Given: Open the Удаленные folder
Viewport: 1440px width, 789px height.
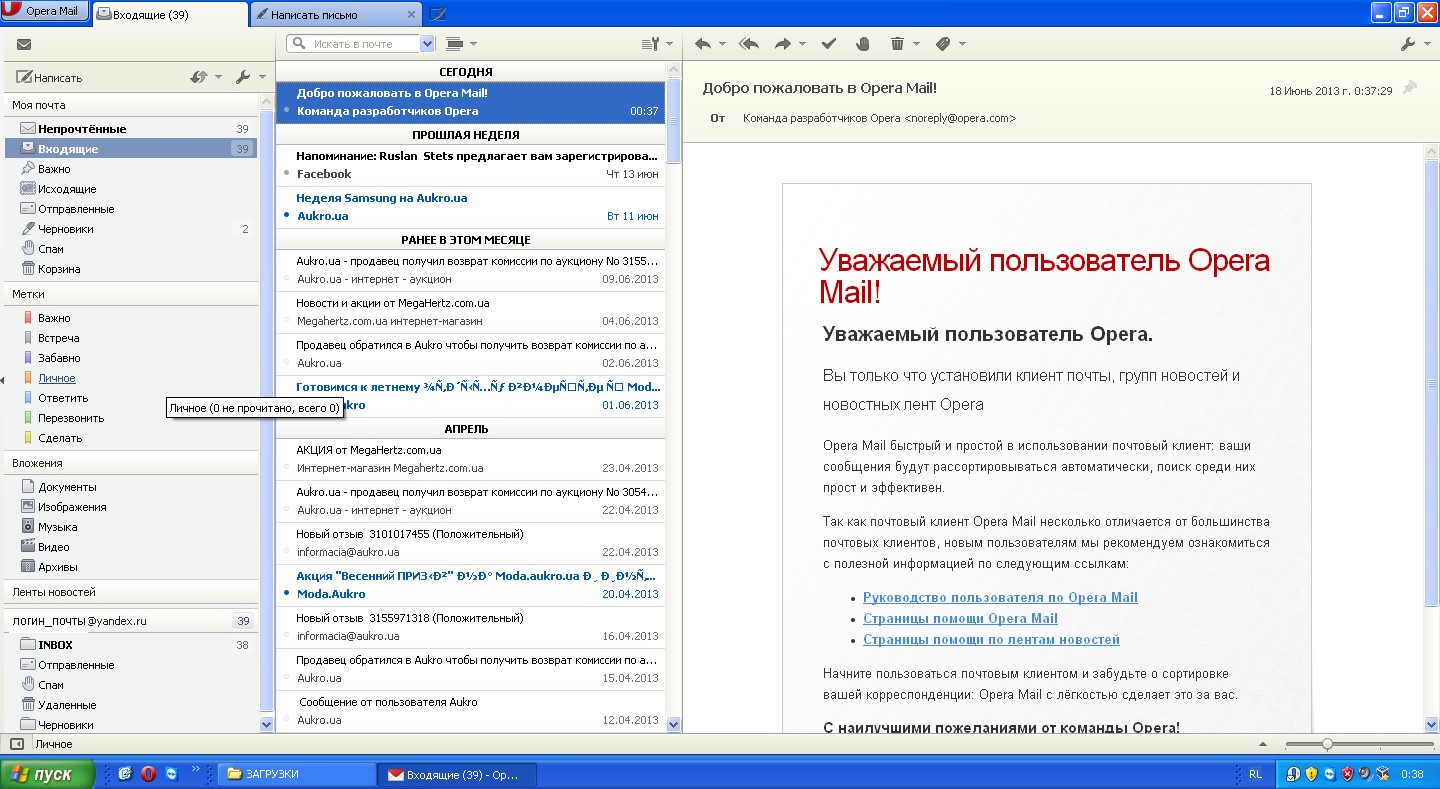Looking at the screenshot, I should [67, 705].
